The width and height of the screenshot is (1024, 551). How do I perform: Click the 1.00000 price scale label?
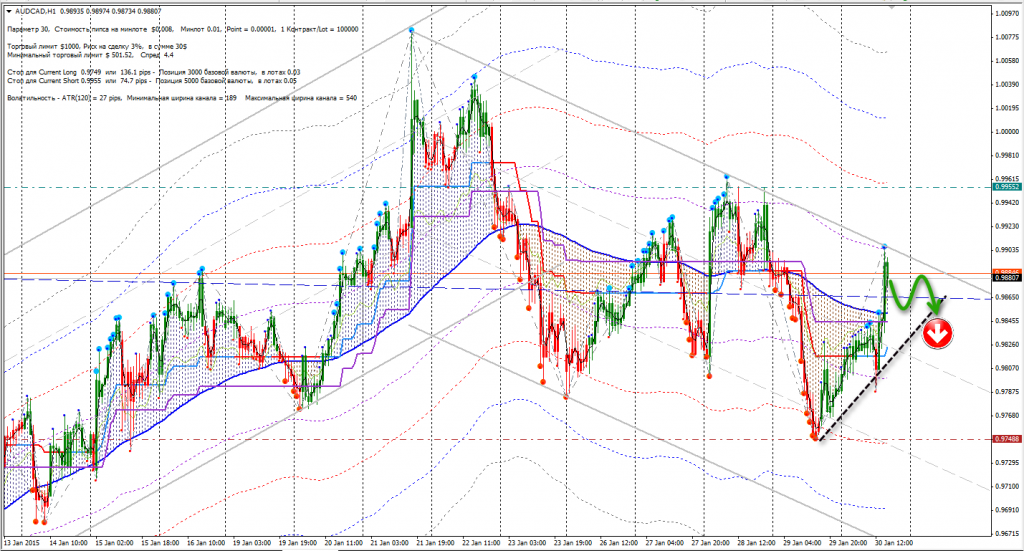1006,131
